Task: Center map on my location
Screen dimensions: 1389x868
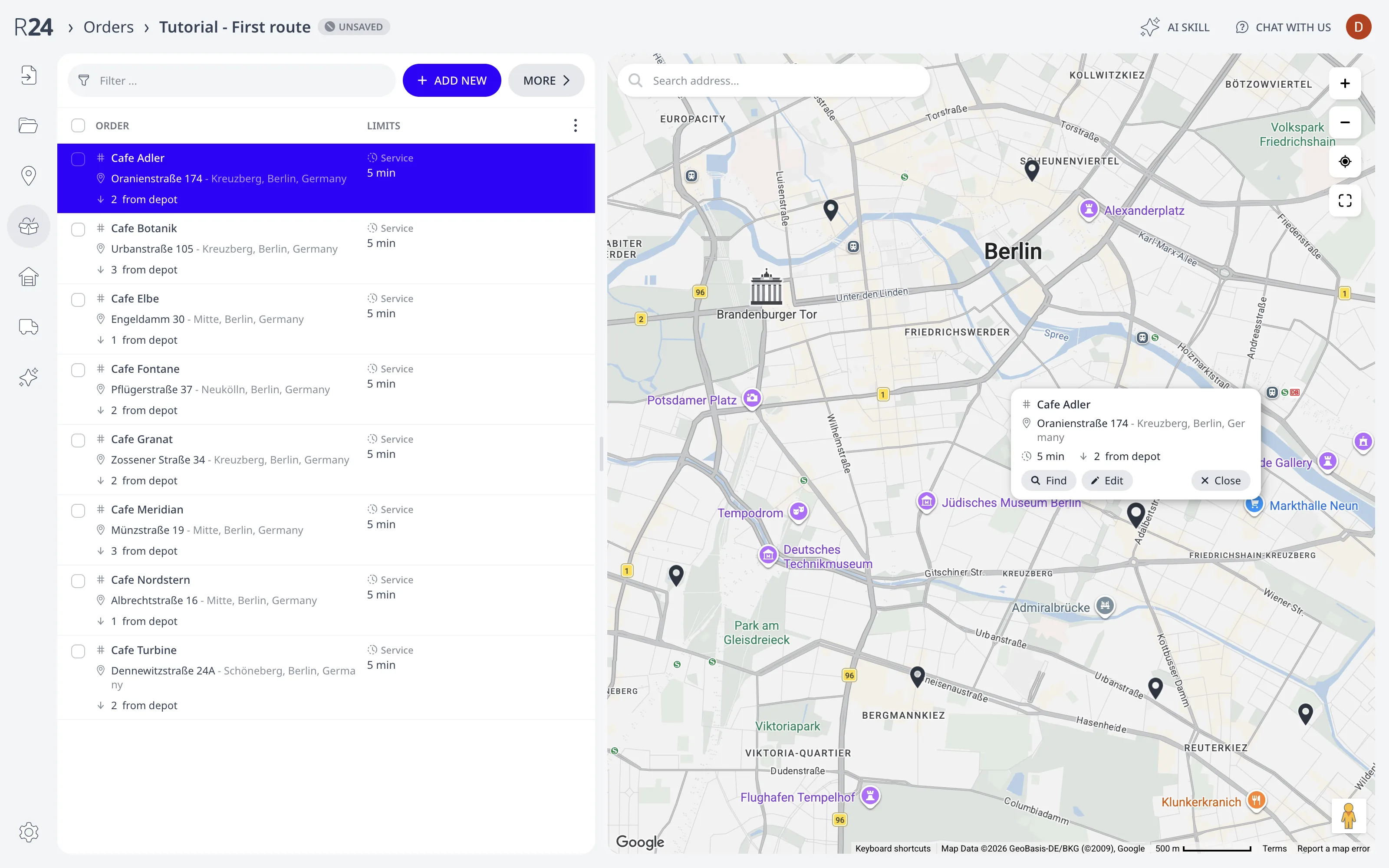Action: (x=1345, y=161)
